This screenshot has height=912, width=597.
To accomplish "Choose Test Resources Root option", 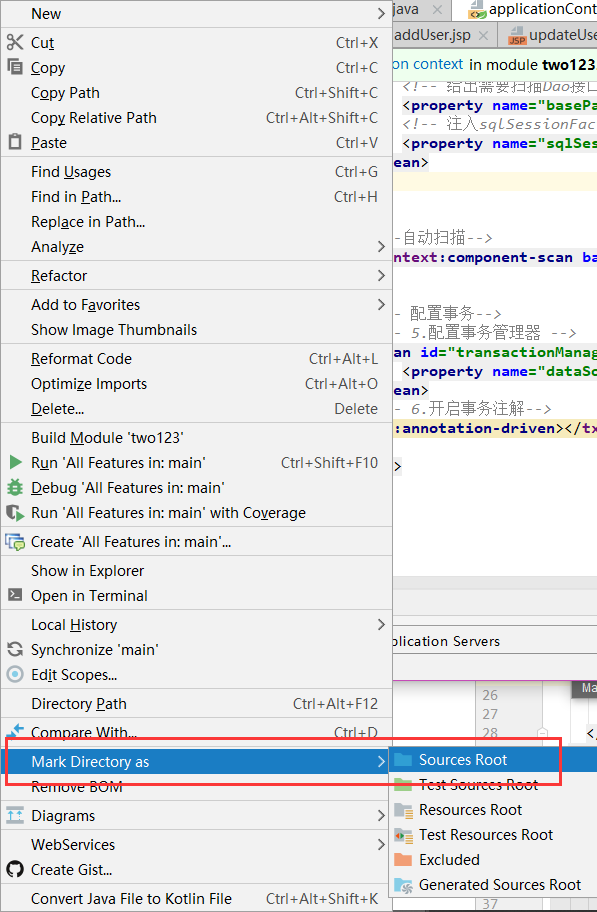I will [493, 835].
